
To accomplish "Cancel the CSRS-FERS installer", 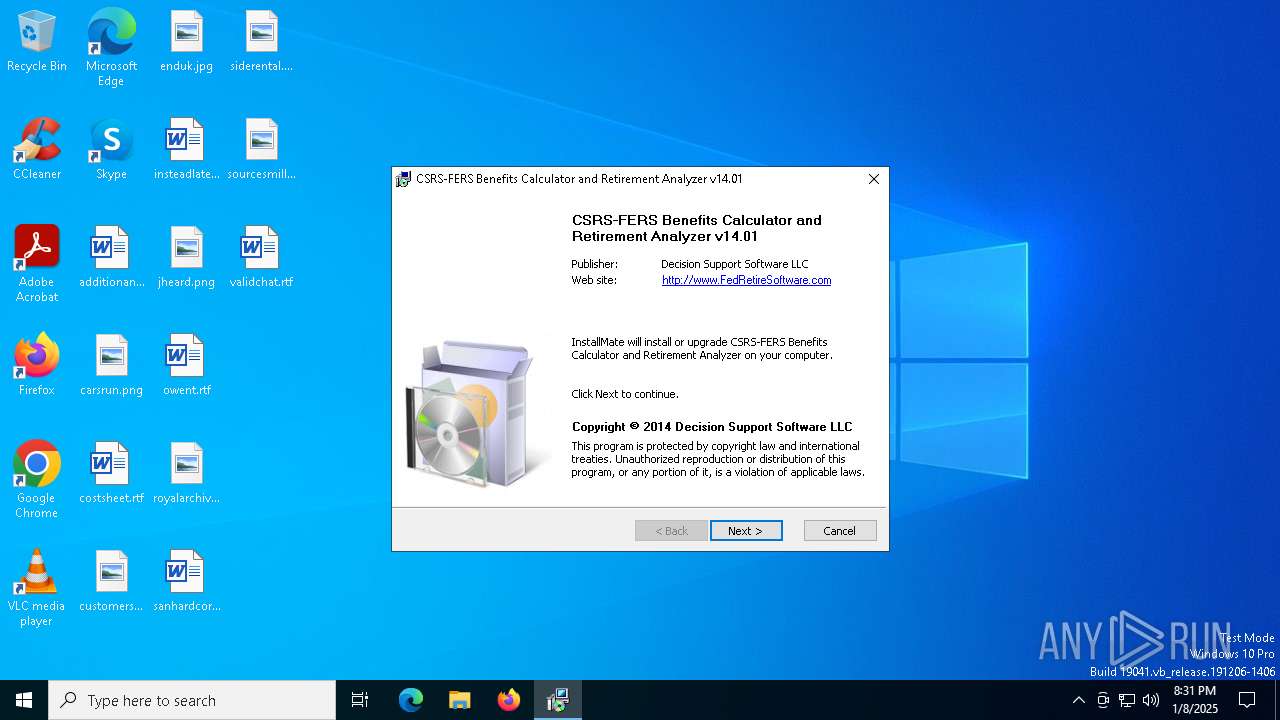I will click(x=840, y=531).
